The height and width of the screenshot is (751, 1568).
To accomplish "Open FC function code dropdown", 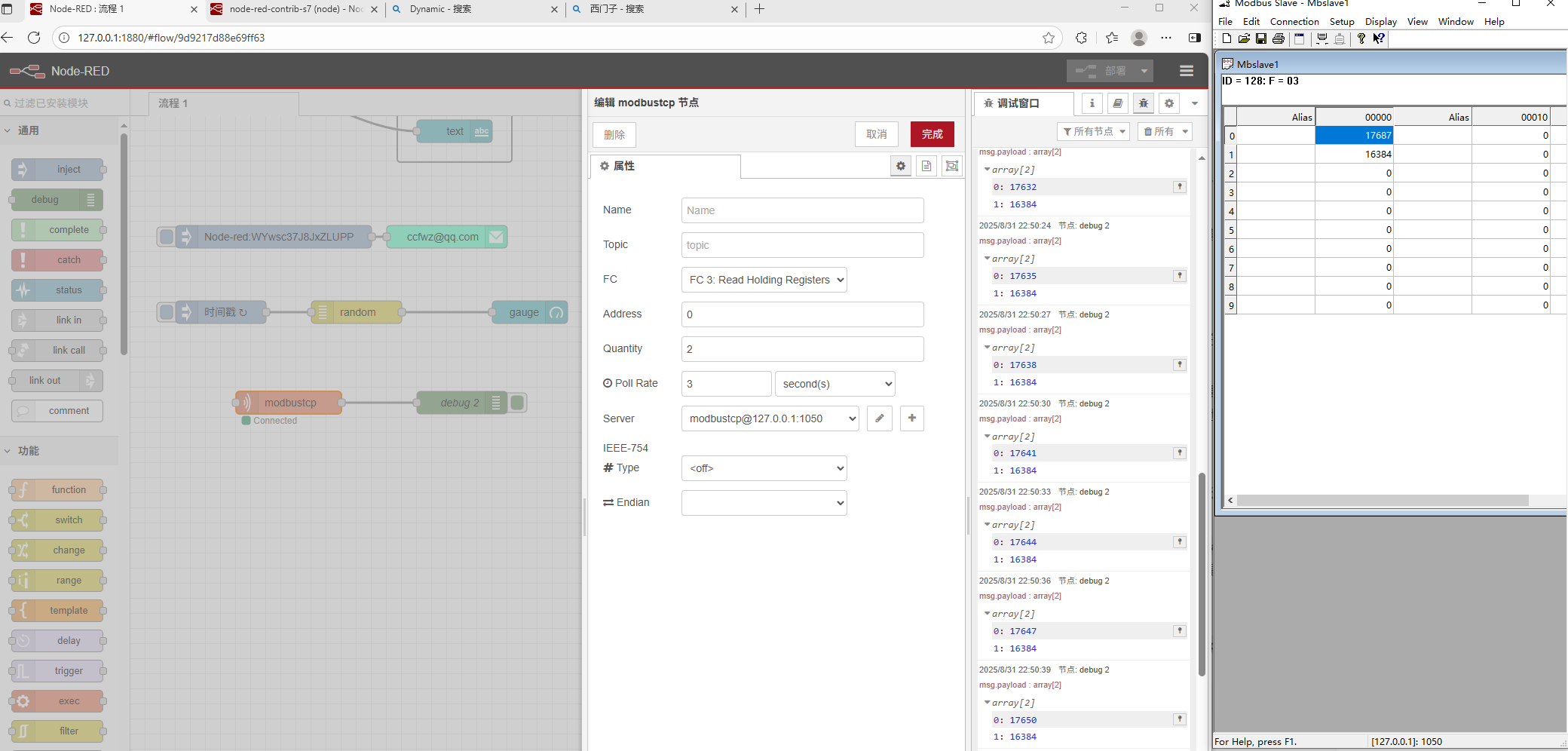I will pyautogui.click(x=764, y=280).
